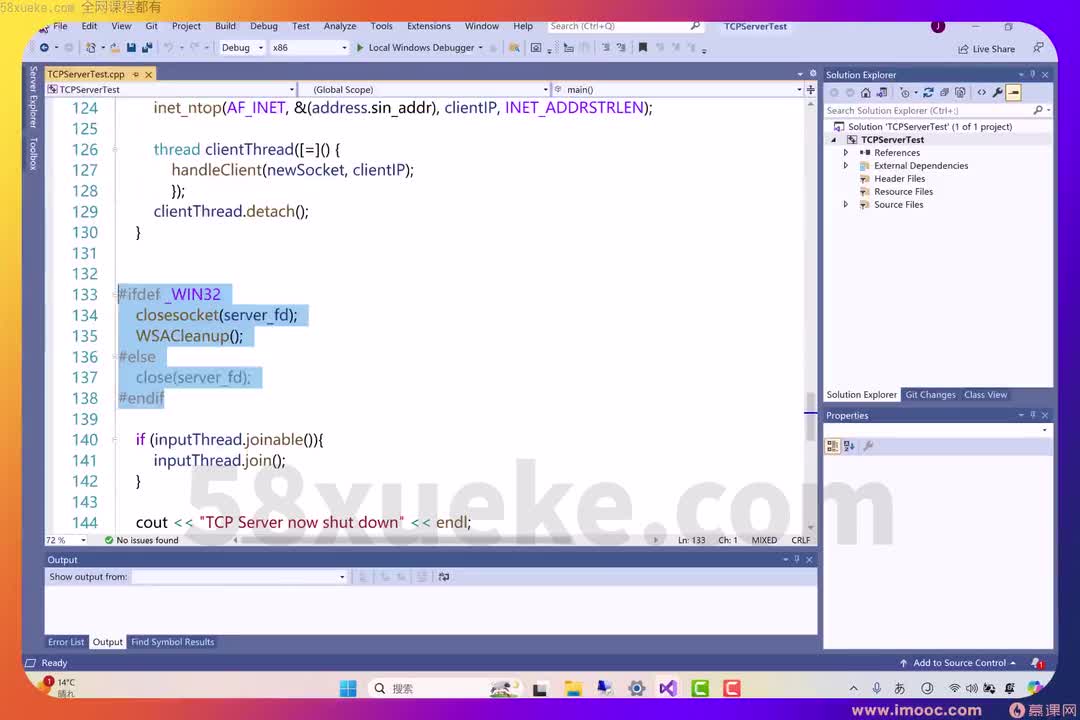Open the File menu

(61, 26)
